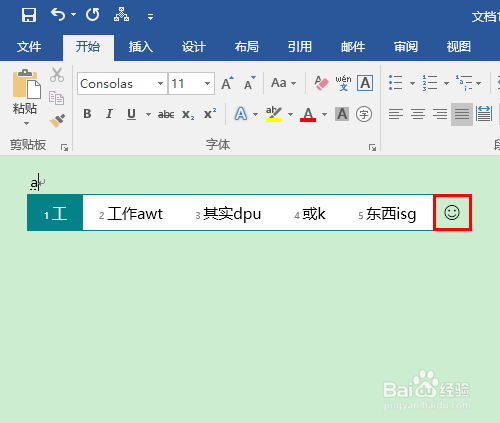
Task: Decrease font size with smaller A
Action: (249, 83)
